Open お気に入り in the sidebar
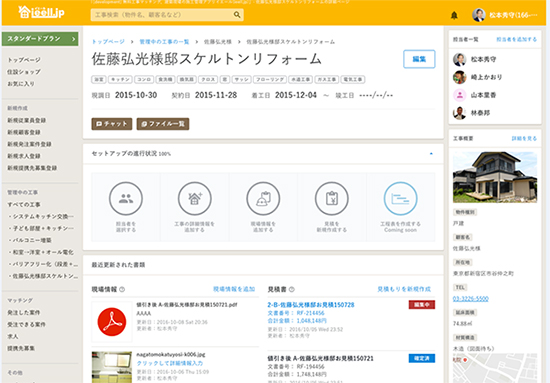The image size is (550, 383). (x=21, y=84)
